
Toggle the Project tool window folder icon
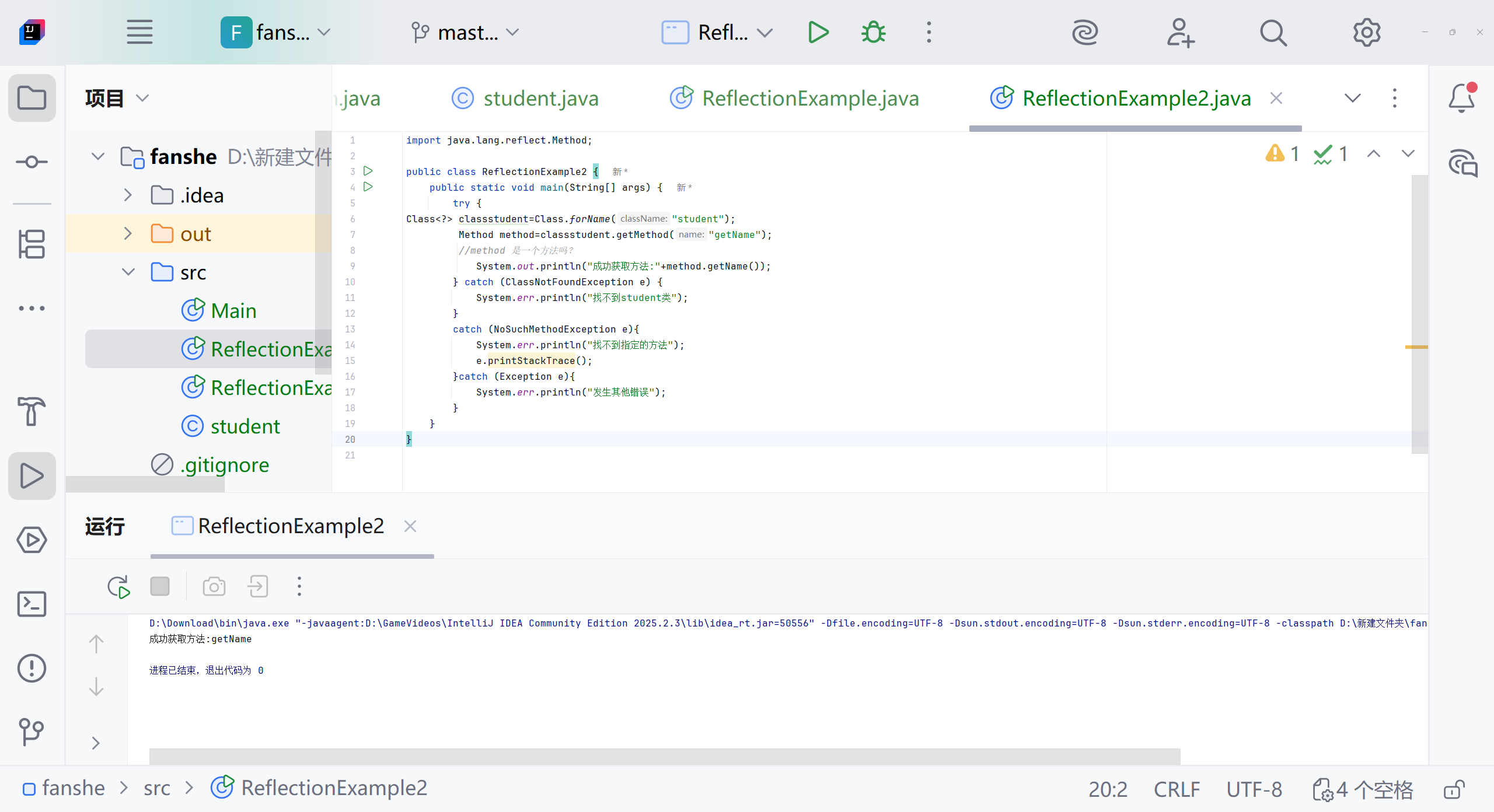(x=32, y=98)
